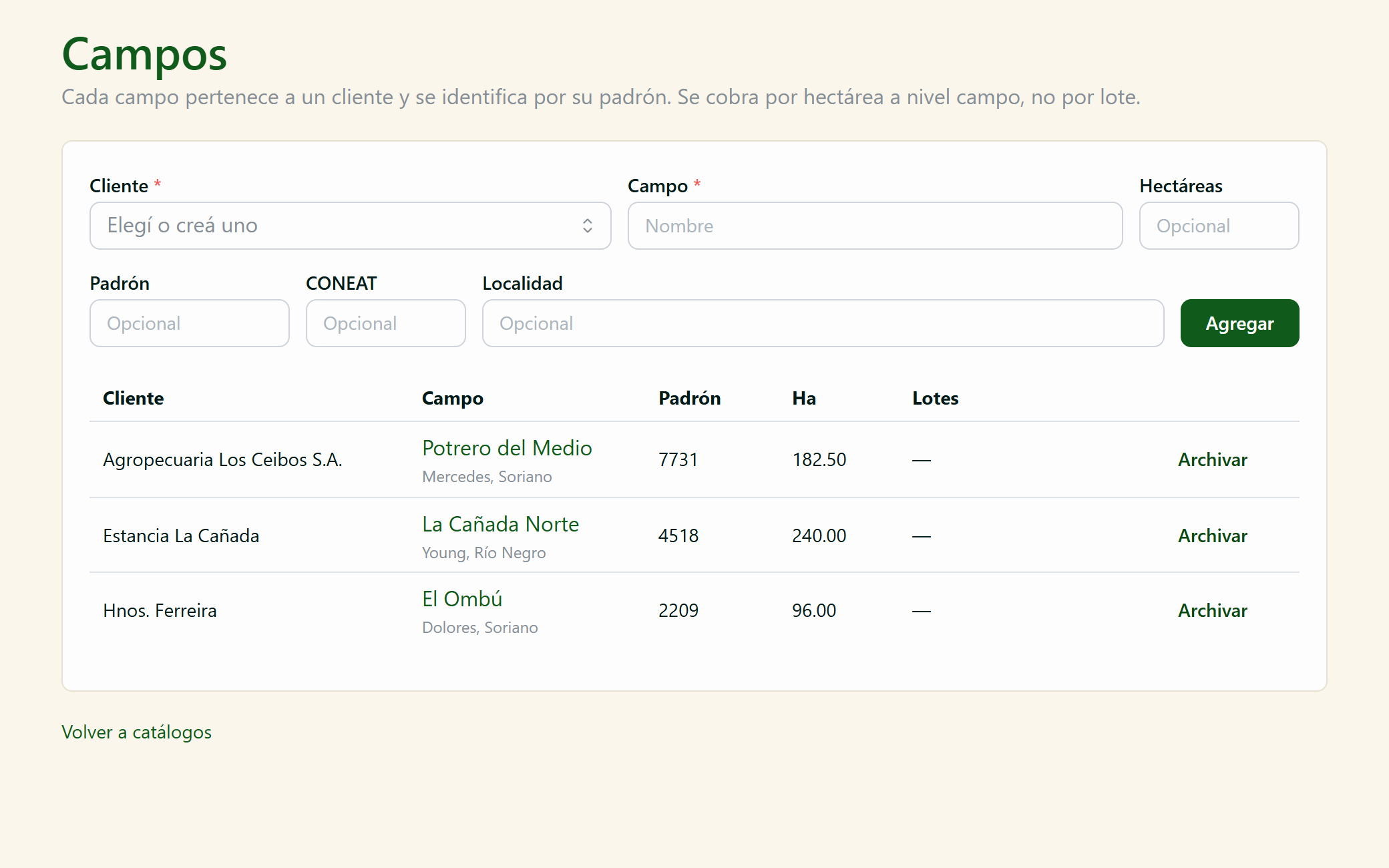
Task: Click hectares value 240.00
Action: pos(819,535)
